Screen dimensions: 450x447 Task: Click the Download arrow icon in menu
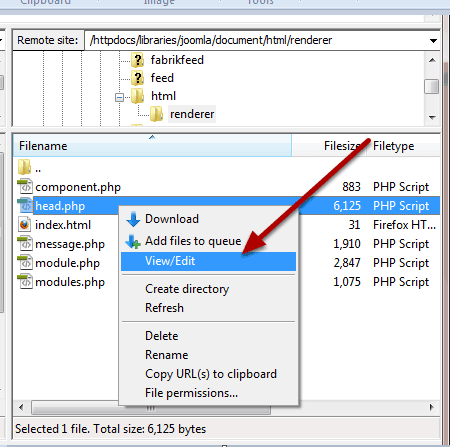point(133,219)
